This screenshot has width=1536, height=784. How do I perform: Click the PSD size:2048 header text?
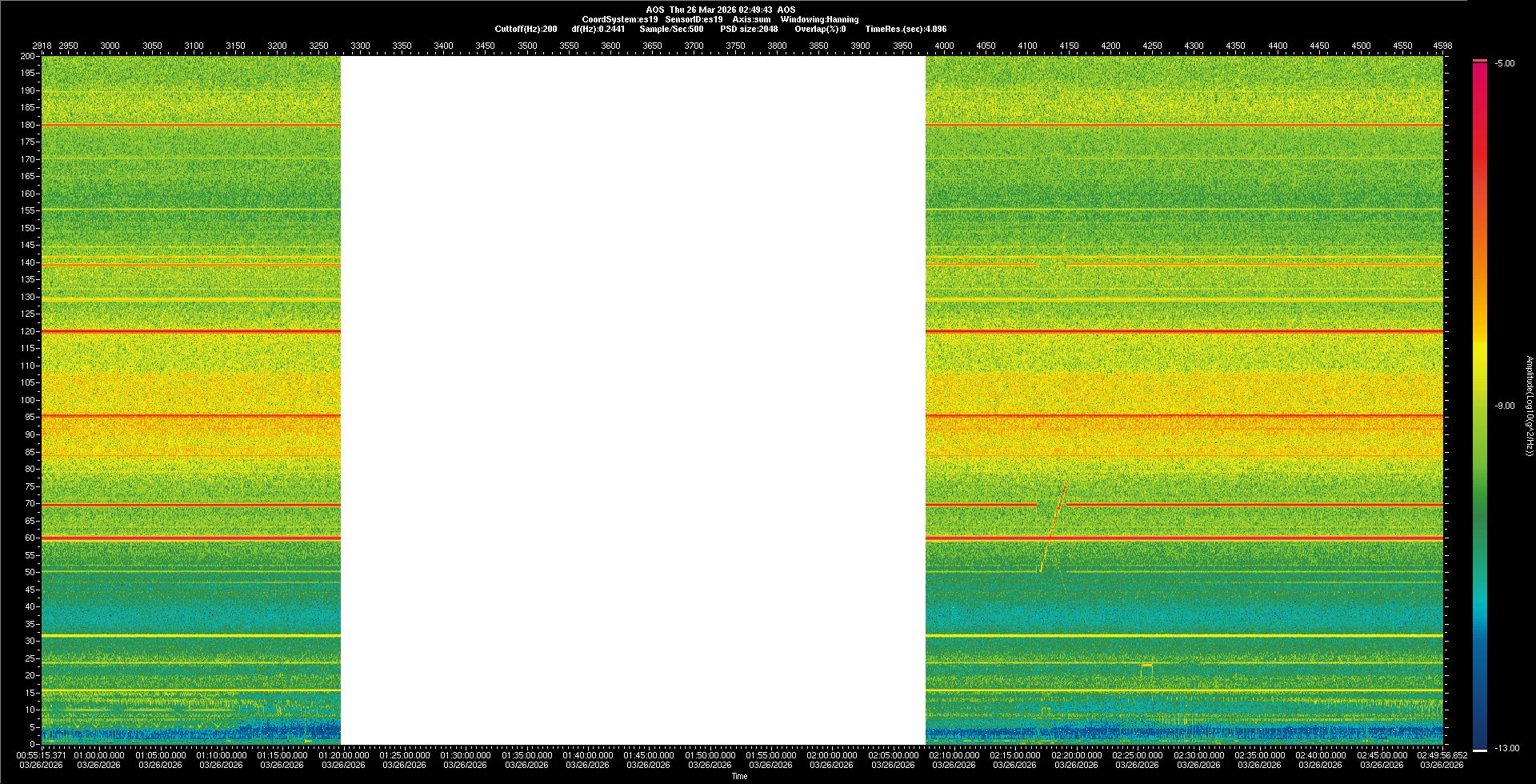749,30
